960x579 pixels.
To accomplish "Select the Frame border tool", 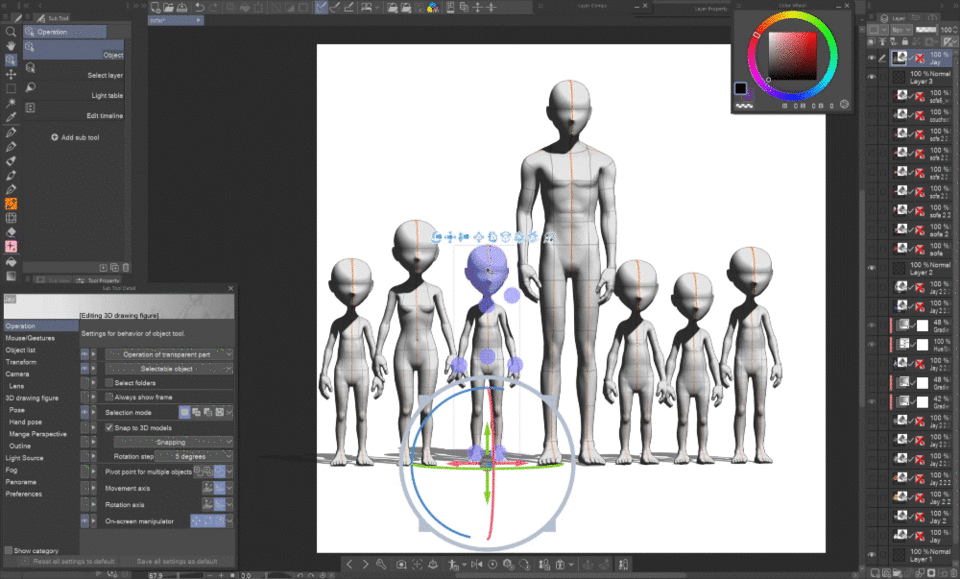I will [10, 218].
